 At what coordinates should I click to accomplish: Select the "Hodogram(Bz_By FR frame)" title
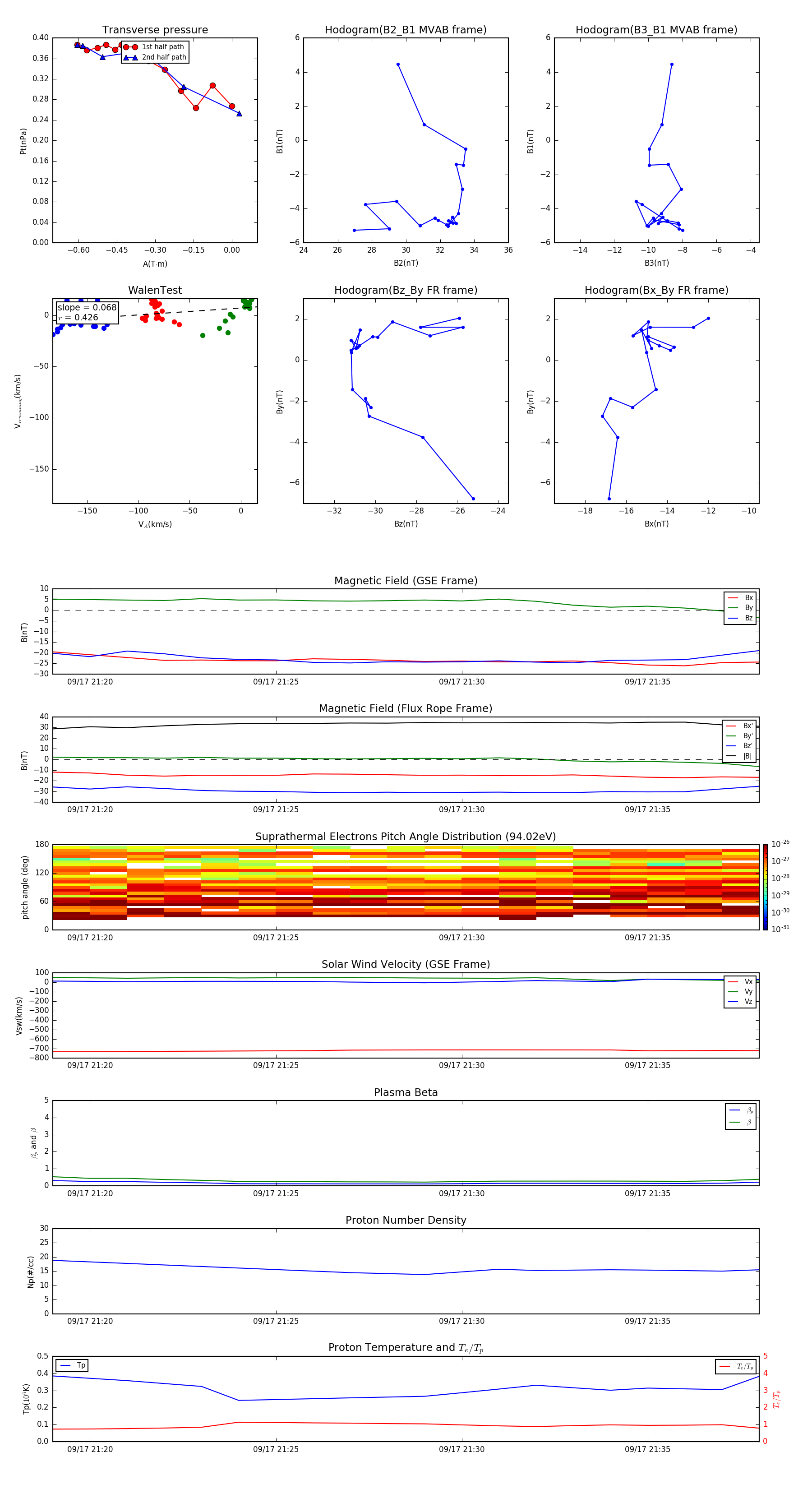406,290
